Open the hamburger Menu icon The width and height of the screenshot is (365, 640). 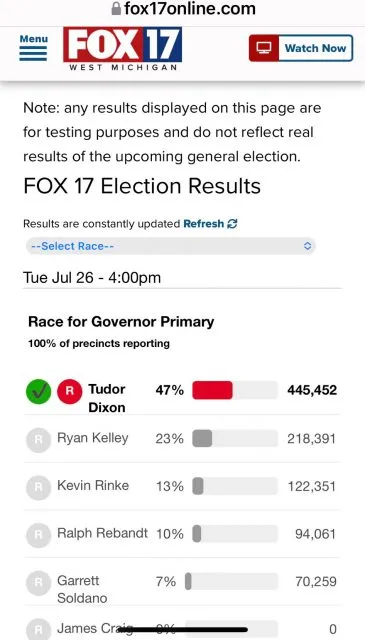point(33,53)
